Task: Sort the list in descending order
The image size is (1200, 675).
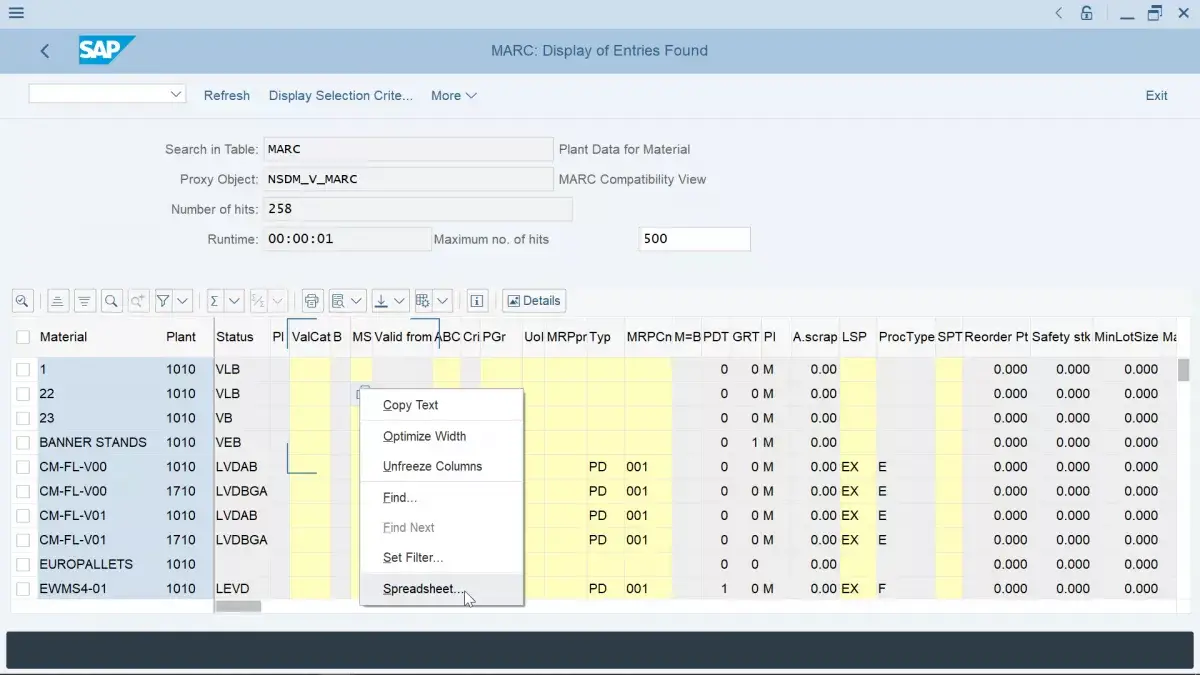Action: point(84,300)
